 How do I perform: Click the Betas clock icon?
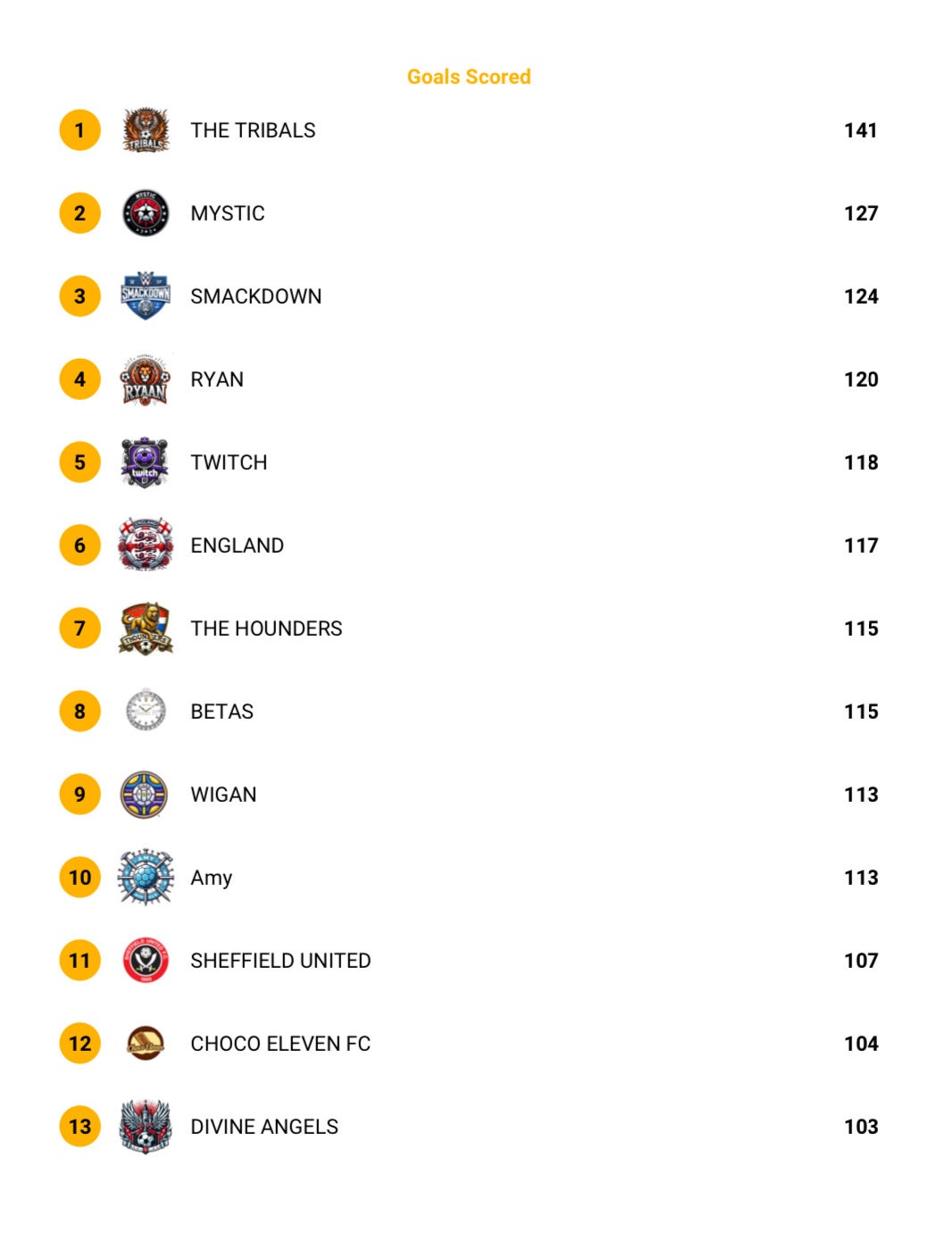pyautogui.click(x=146, y=712)
